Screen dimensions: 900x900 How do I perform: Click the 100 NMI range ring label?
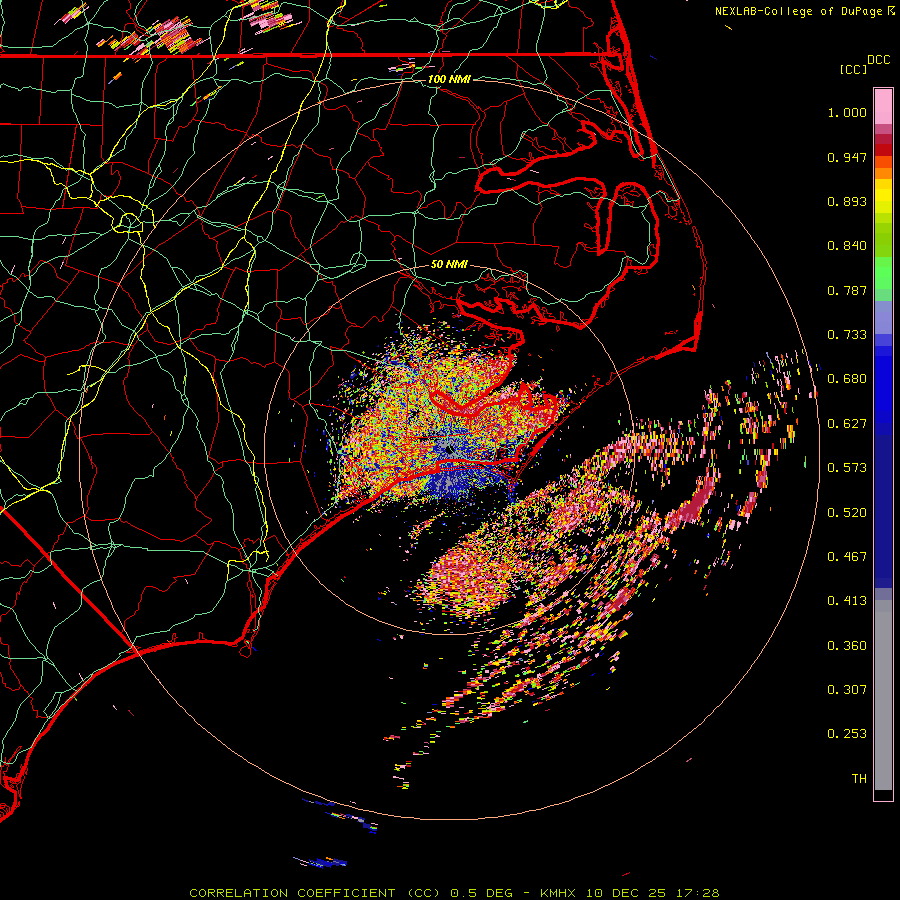pyautogui.click(x=449, y=79)
